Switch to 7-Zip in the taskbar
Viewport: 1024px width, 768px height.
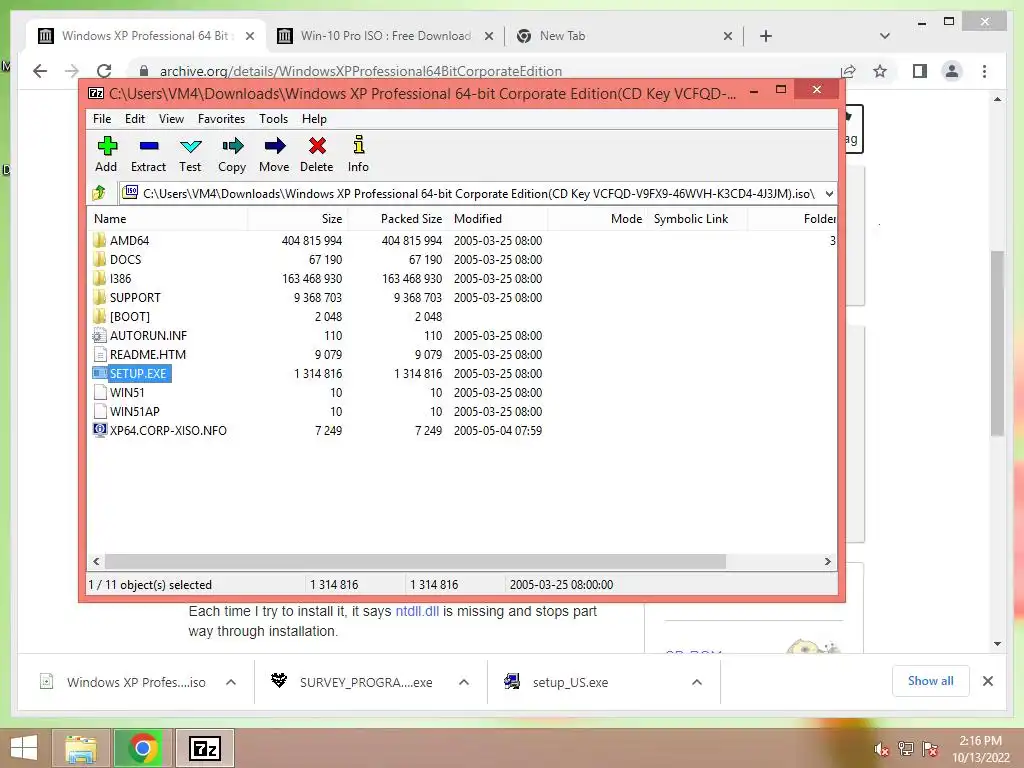tap(205, 748)
